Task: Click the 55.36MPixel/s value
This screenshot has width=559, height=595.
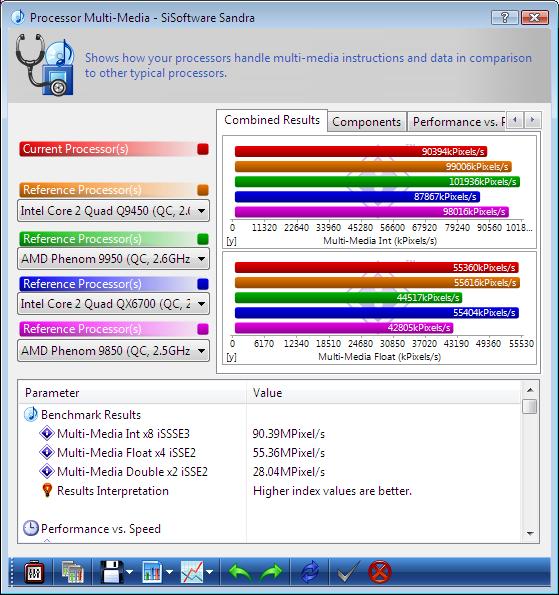Action: [x=289, y=453]
